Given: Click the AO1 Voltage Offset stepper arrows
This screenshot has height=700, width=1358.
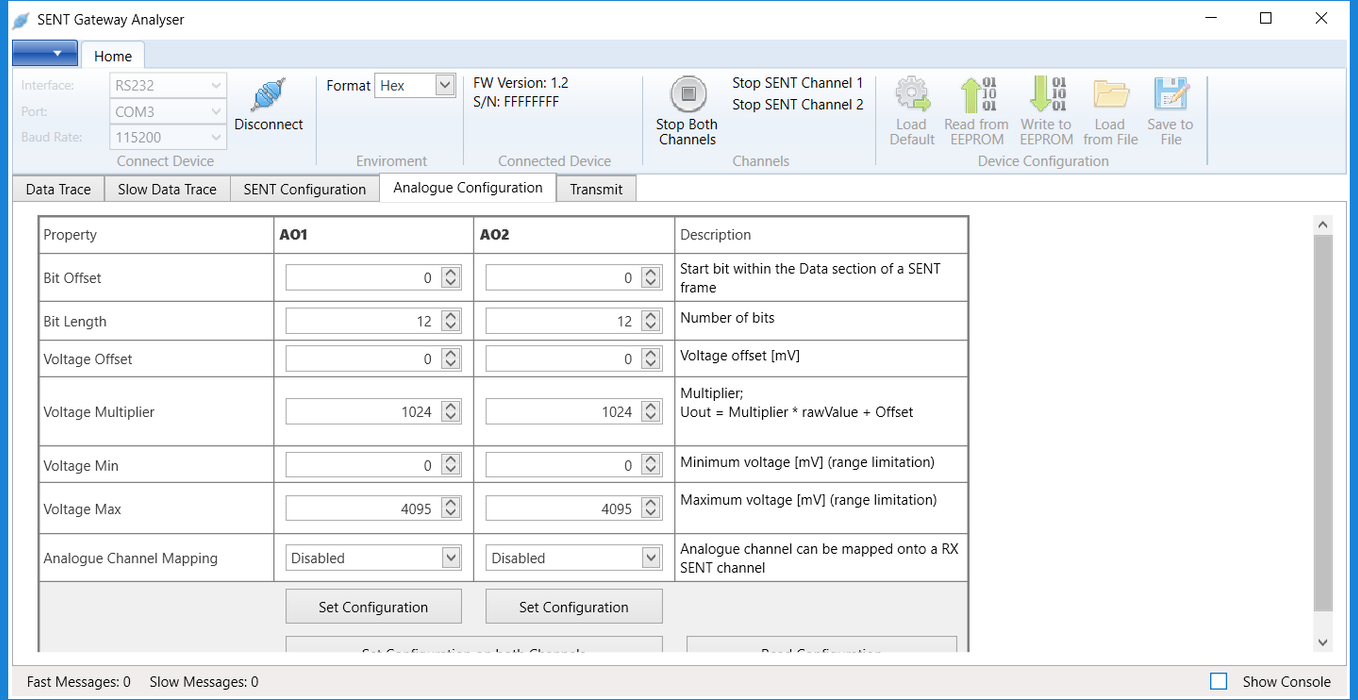Looking at the screenshot, I should pyautogui.click(x=451, y=359).
